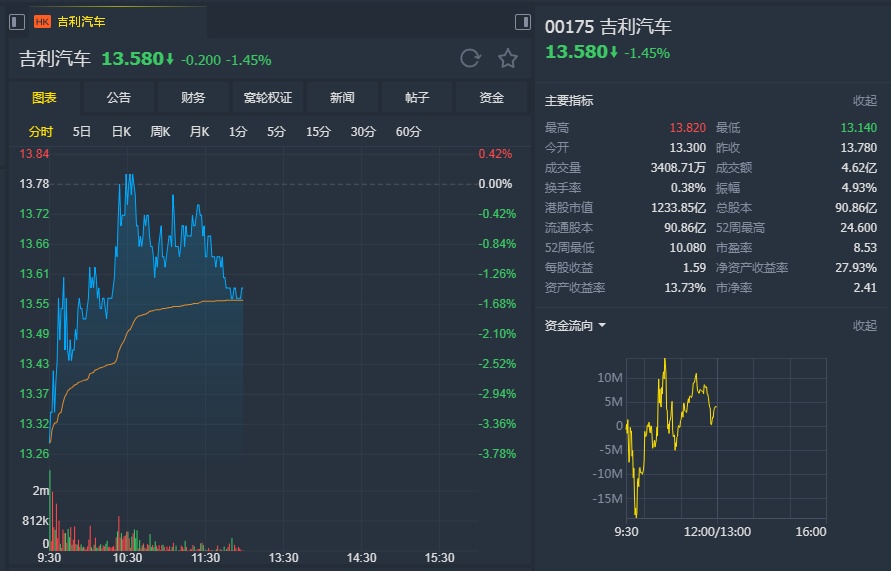The width and height of the screenshot is (891, 571).
Task: Select the 15分 chart interval
Action: 318,131
